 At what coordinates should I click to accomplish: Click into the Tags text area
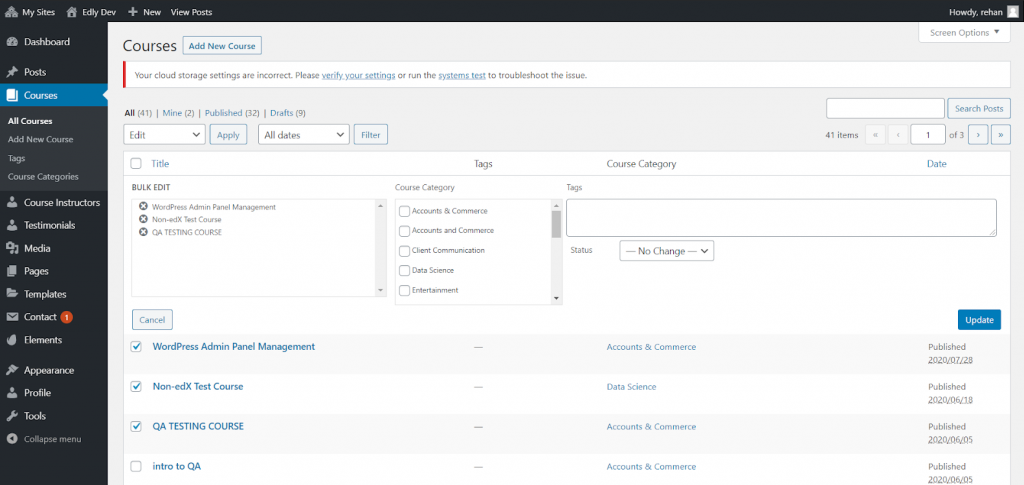781,217
